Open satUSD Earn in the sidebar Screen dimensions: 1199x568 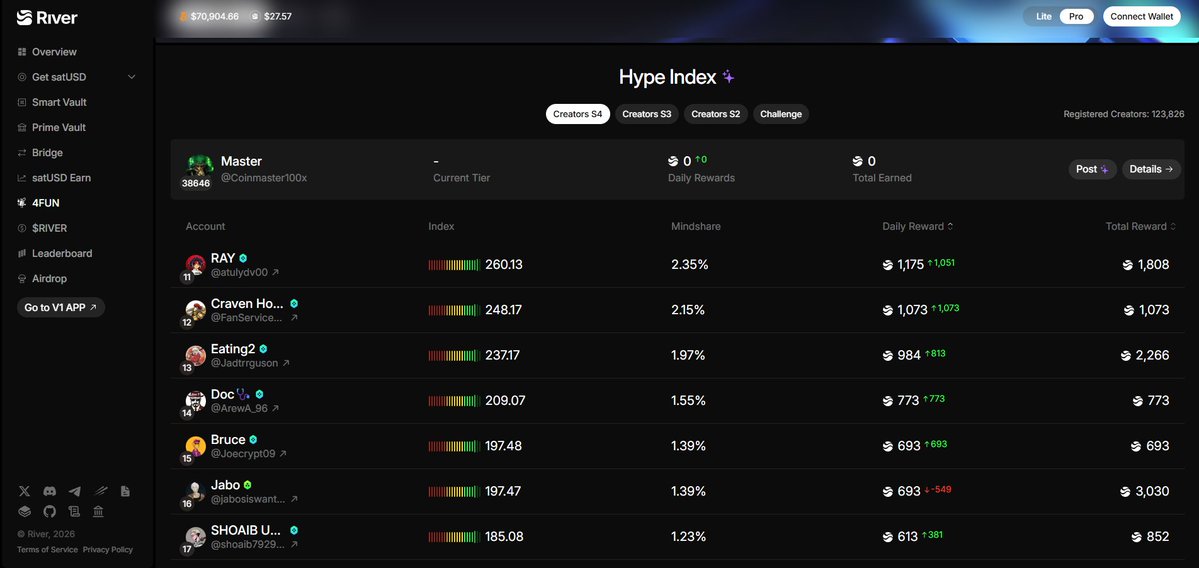(x=54, y=178)
